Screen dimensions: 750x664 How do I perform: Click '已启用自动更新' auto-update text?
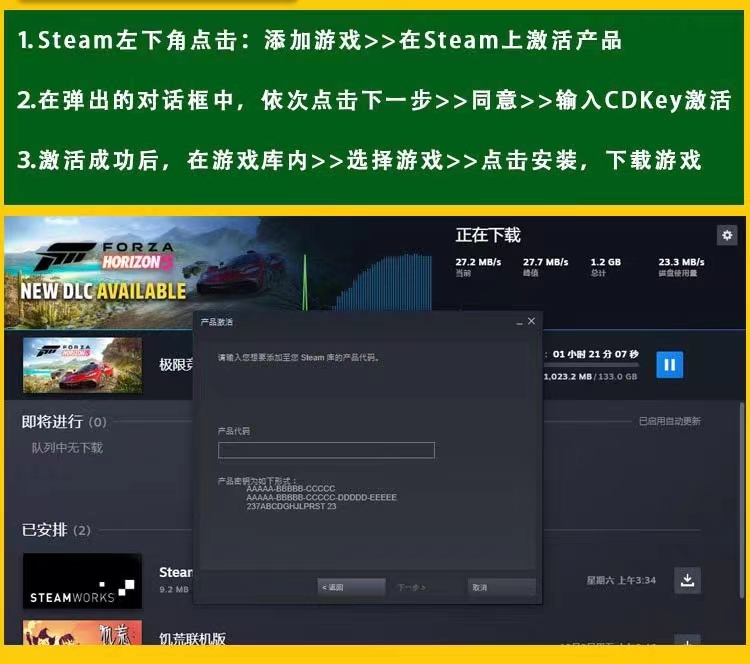pos(670,421)
